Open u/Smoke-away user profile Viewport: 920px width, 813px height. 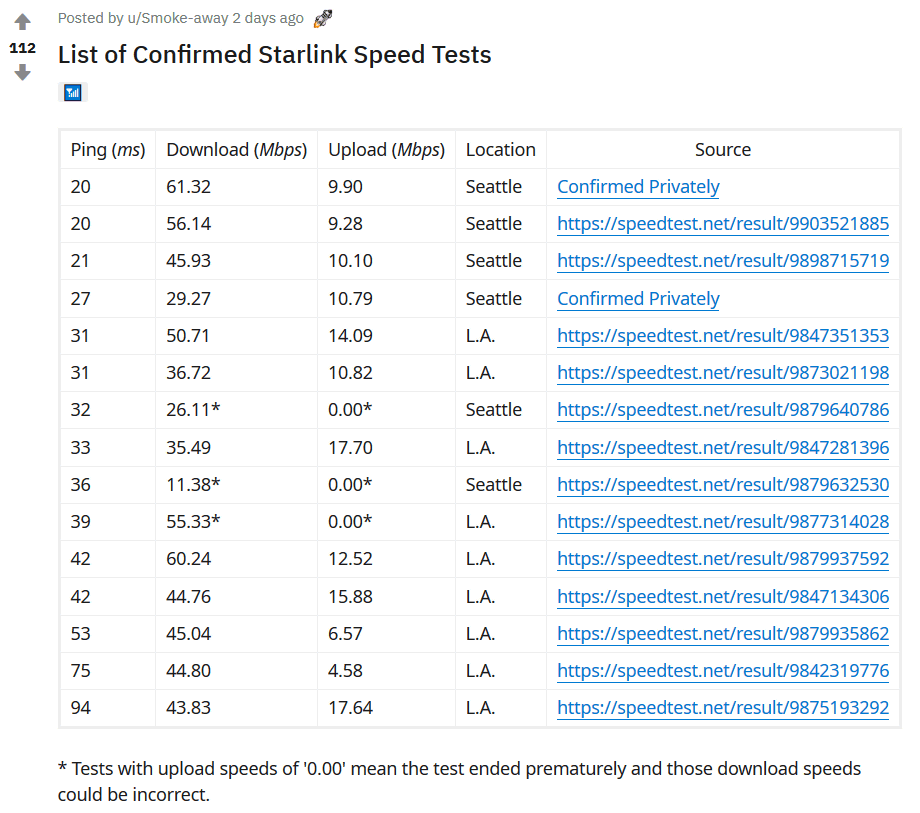(x=177, y=18)
